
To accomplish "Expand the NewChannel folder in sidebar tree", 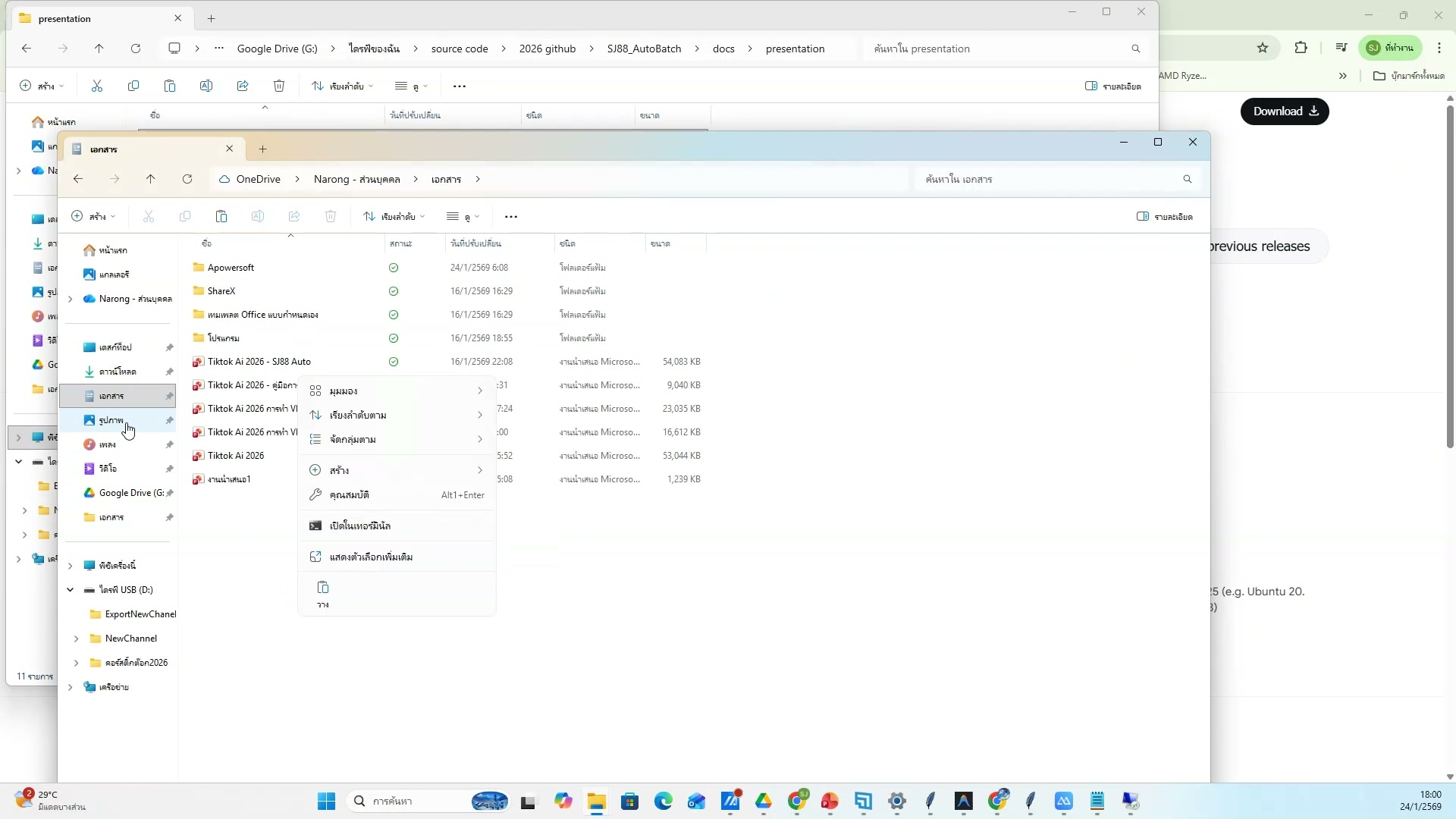I will point(77,639).
